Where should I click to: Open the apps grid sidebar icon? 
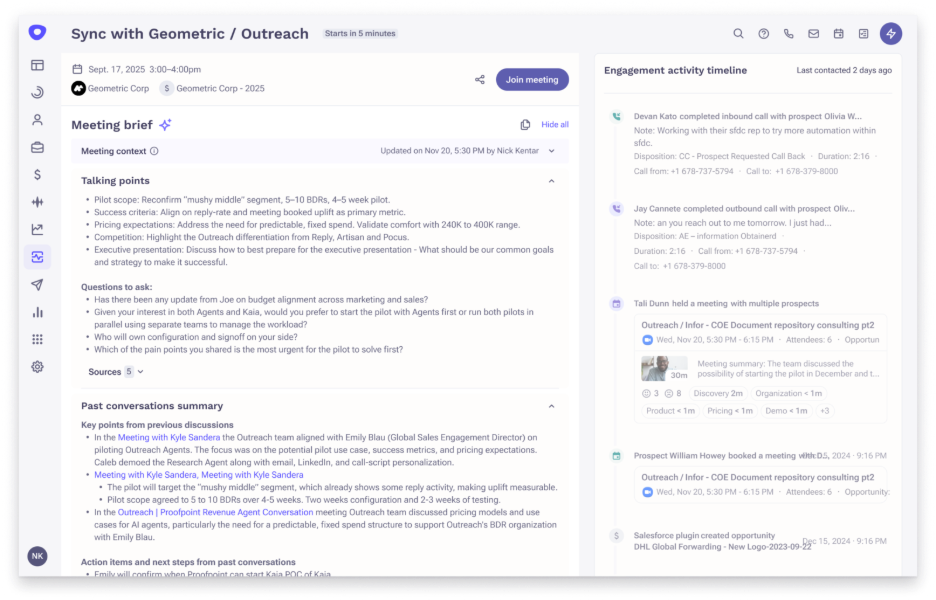(x=37, y=339)
